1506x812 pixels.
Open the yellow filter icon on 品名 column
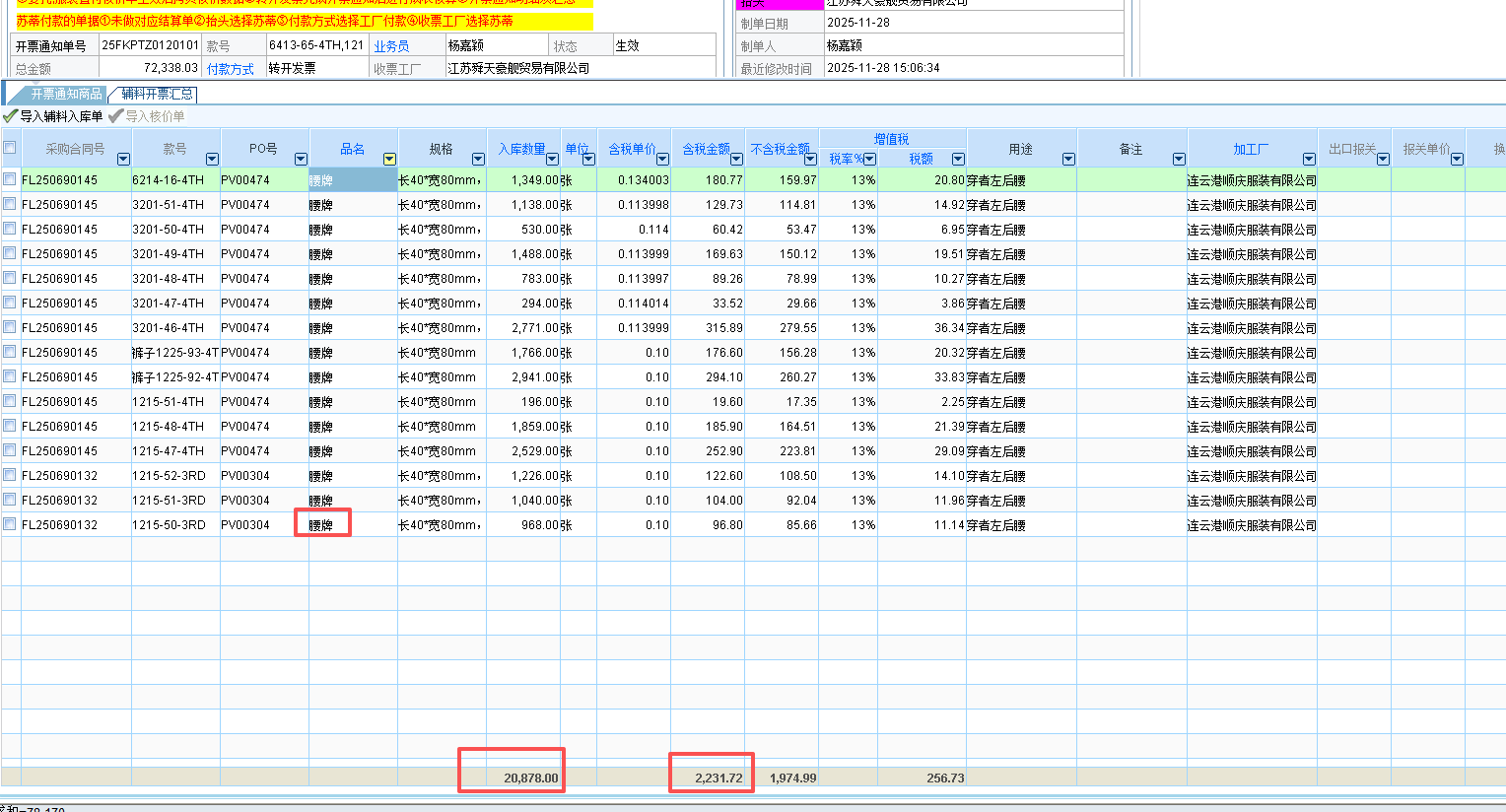pyautogui.click(x=389, y=160)
